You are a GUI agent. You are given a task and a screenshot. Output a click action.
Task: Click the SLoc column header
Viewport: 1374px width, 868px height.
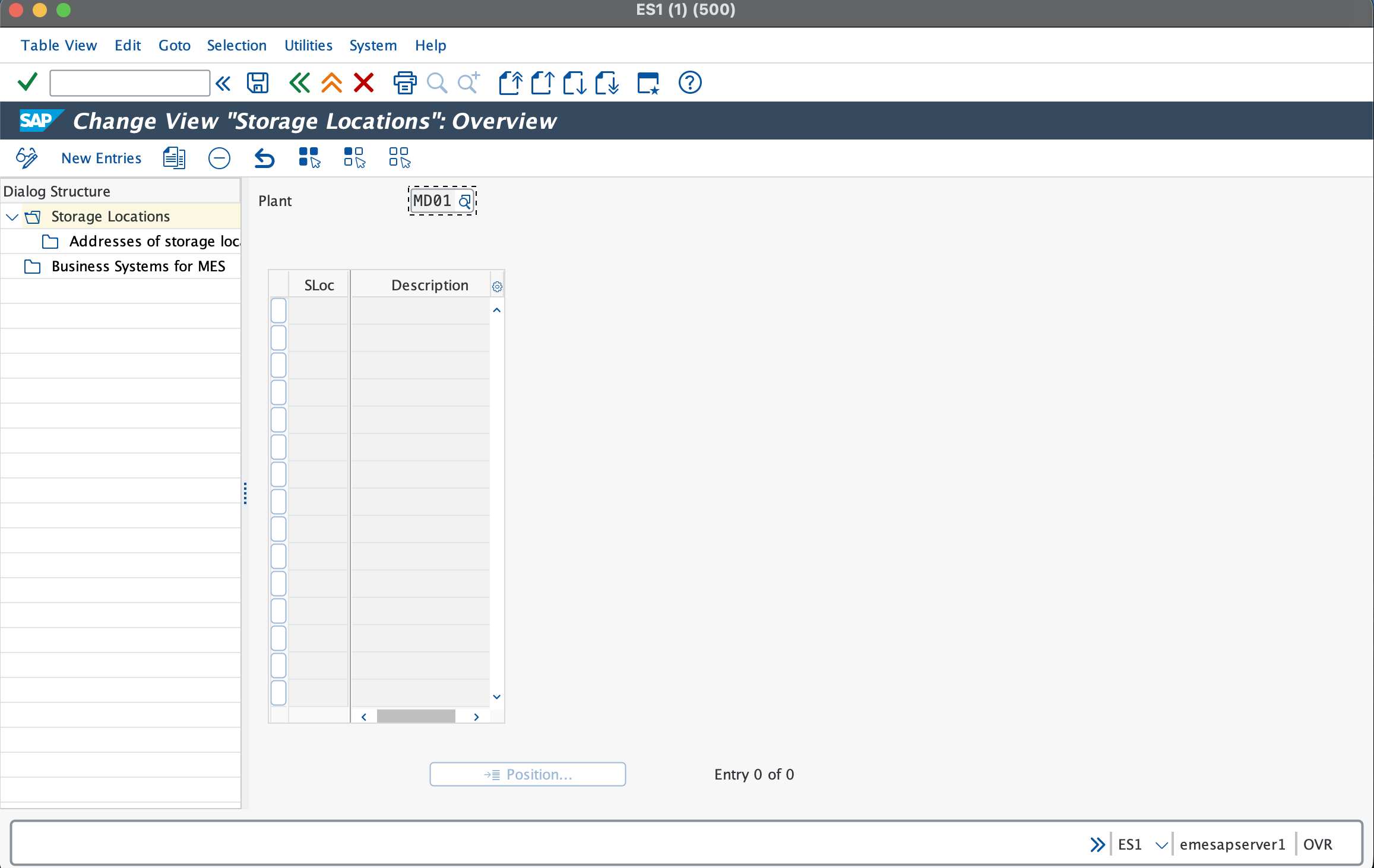319,286
